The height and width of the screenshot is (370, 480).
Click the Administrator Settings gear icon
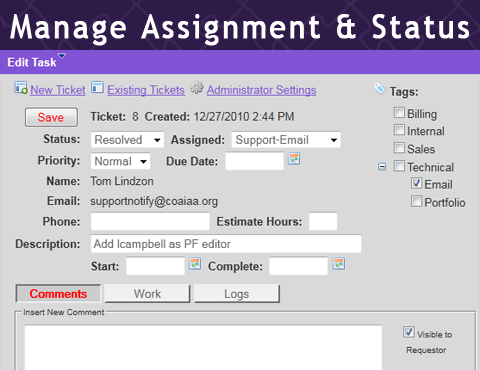pyautogui.click(x=197, y=88)
